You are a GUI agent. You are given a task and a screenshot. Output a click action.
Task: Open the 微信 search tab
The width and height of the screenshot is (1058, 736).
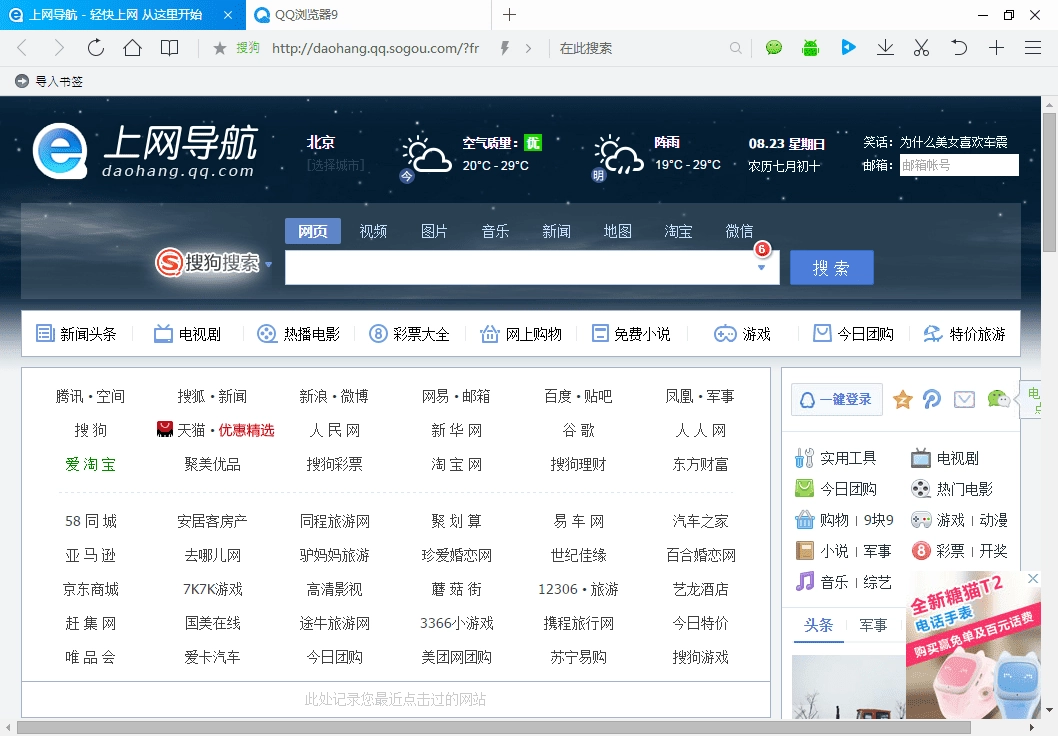click(x=739, y=231)
